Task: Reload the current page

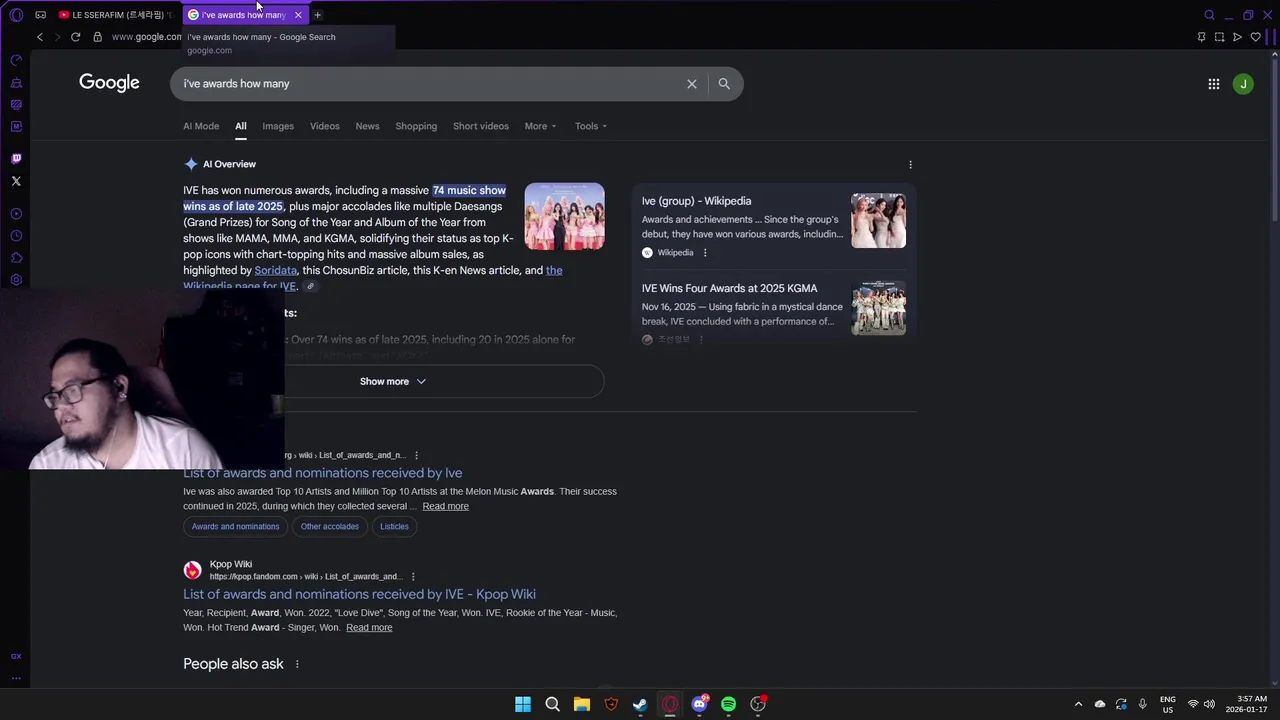Action: [75, 37]
